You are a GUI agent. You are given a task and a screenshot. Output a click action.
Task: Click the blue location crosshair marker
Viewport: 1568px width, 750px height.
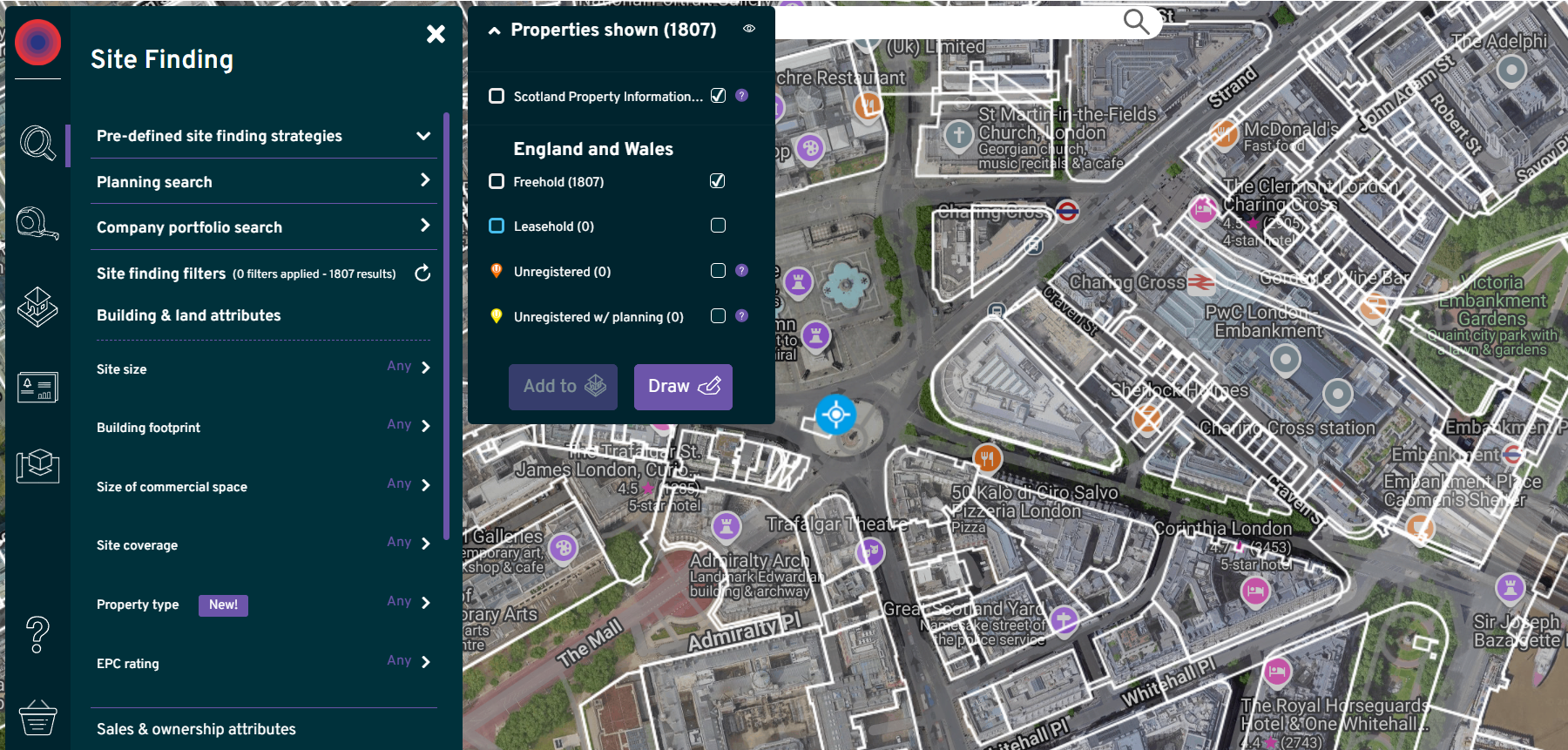tap(835, 415)
